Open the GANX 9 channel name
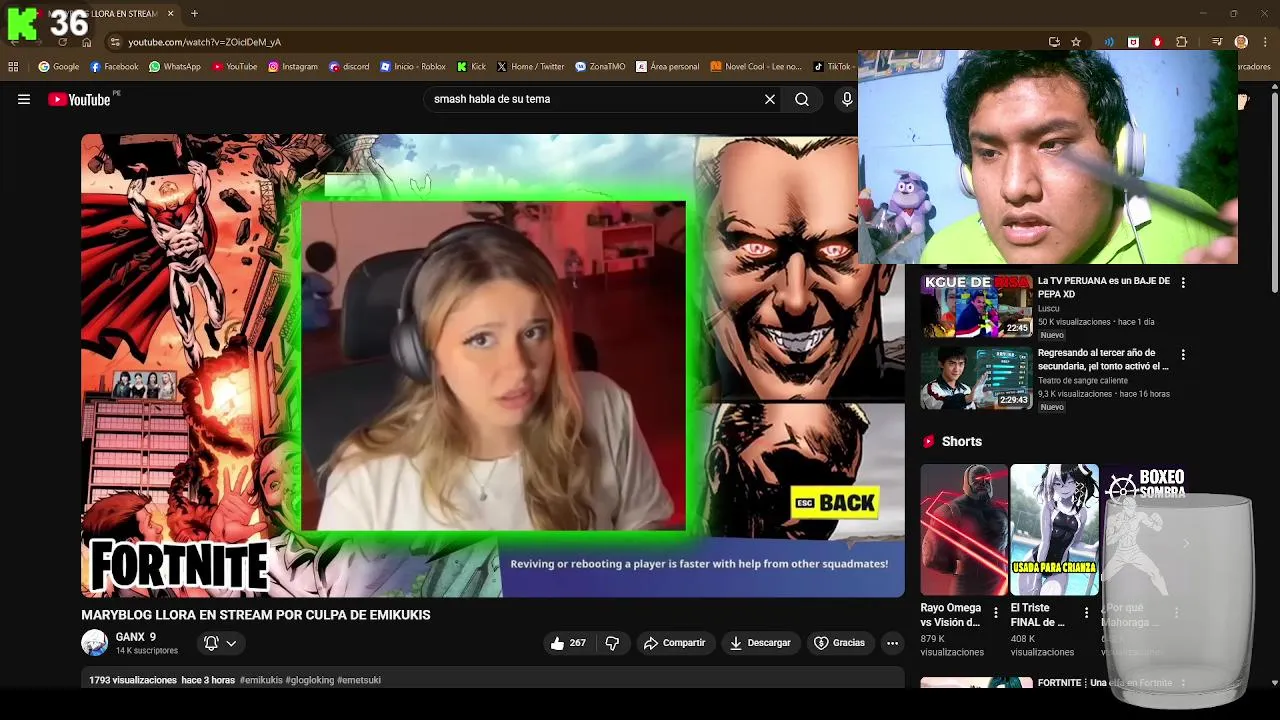This screenshot has height=720, width=1280. [x=136, y=637]
